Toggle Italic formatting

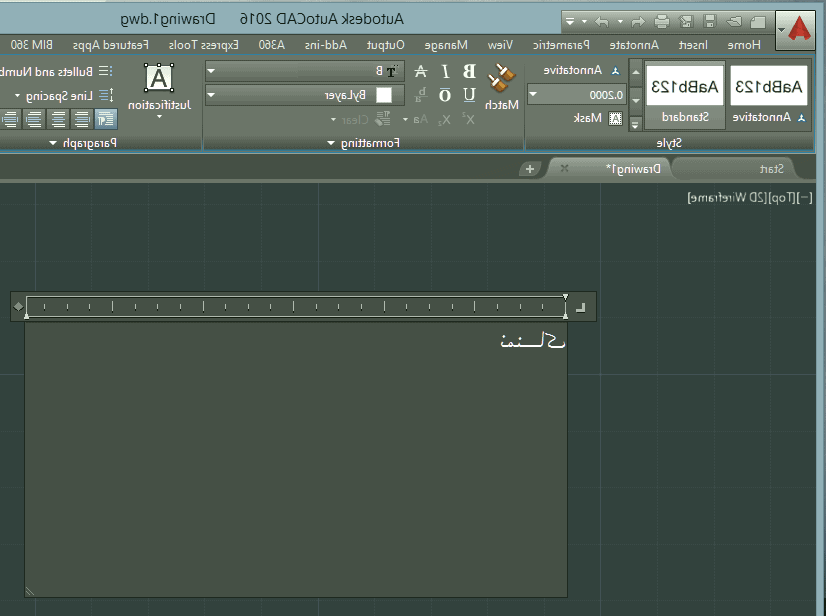point(445,71)
